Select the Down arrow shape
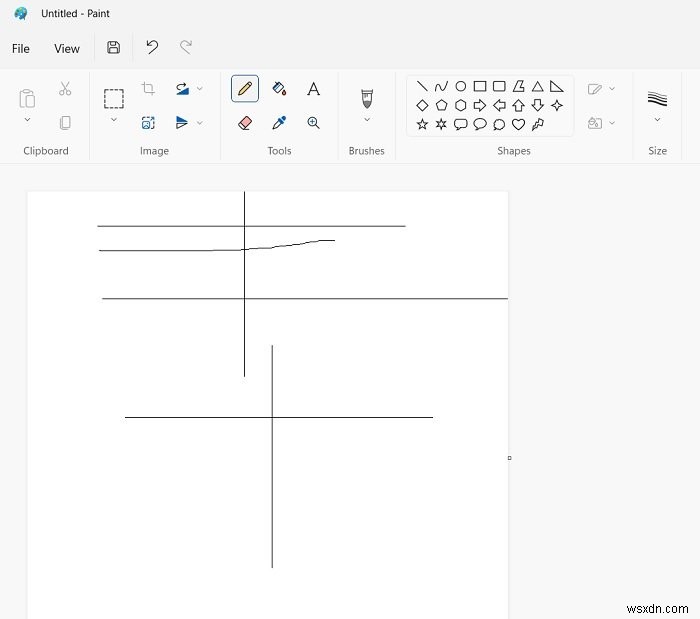Image resolution: width=700 pixels, height=619 pixels. [538, 105]
